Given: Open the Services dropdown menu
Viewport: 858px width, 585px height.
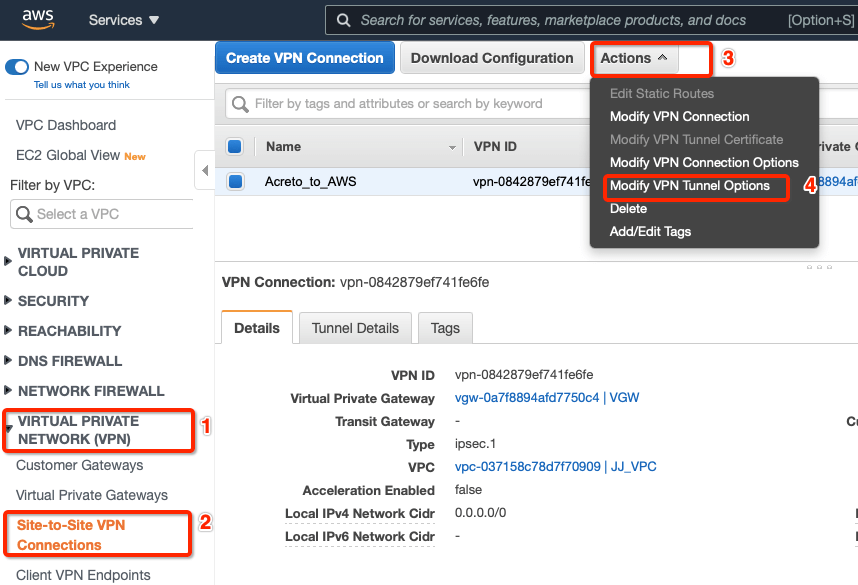Looking at the screenshot, I should click(124, 20).
